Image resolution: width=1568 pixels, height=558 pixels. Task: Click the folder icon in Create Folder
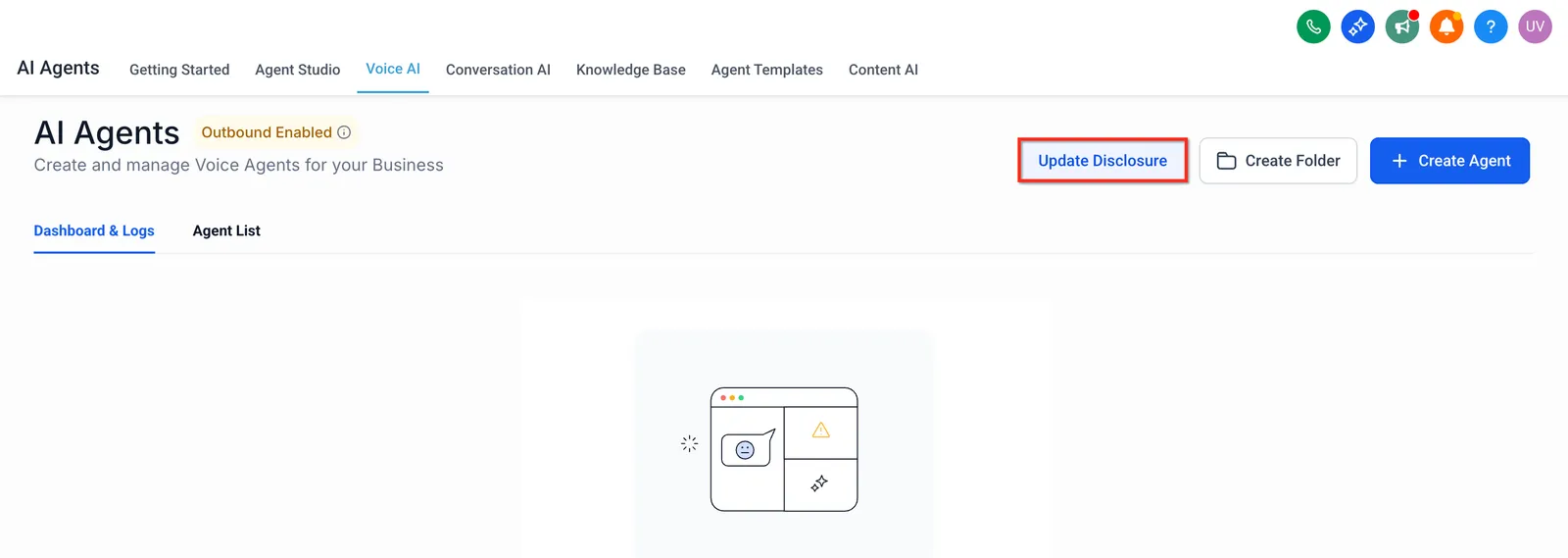[1226, 161]
